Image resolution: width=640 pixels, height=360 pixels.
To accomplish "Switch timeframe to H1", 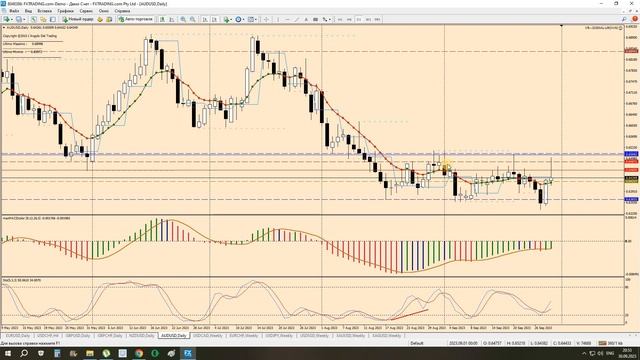I will tap(340, 19).
